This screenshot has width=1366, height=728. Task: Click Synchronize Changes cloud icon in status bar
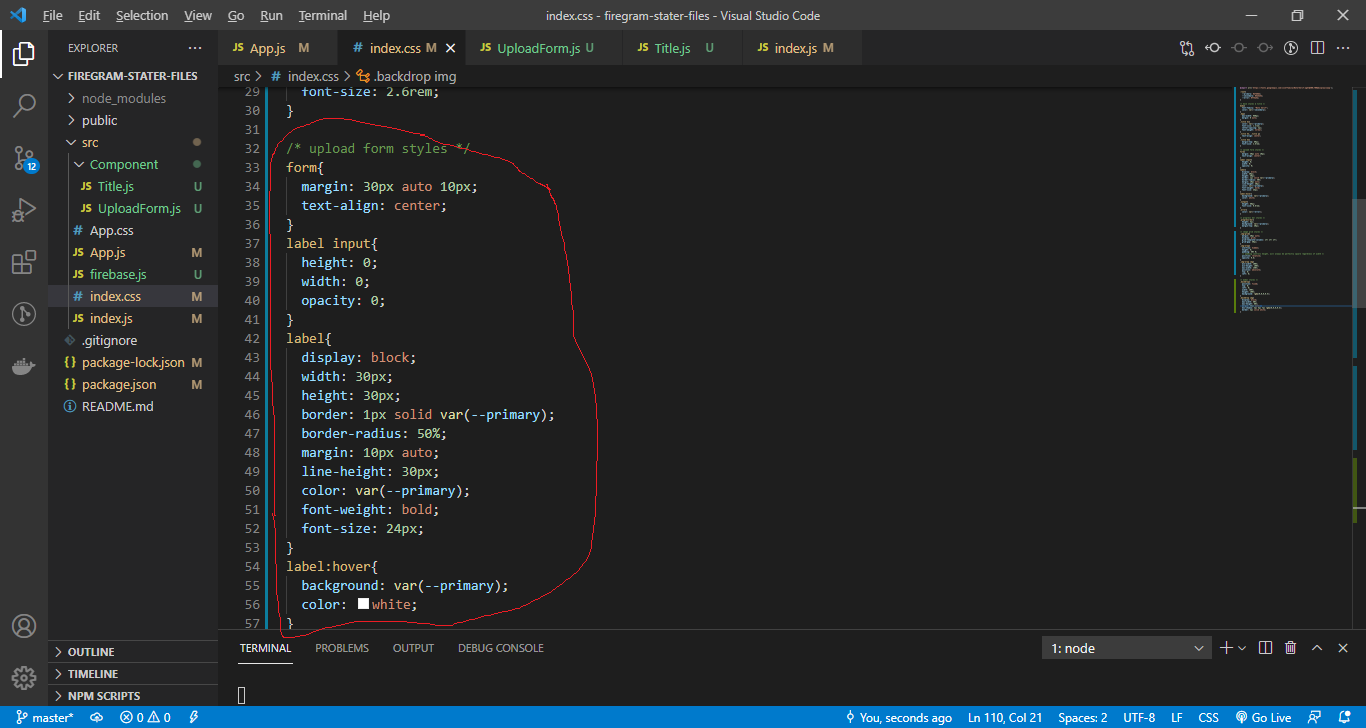click(x=97, y=717)
